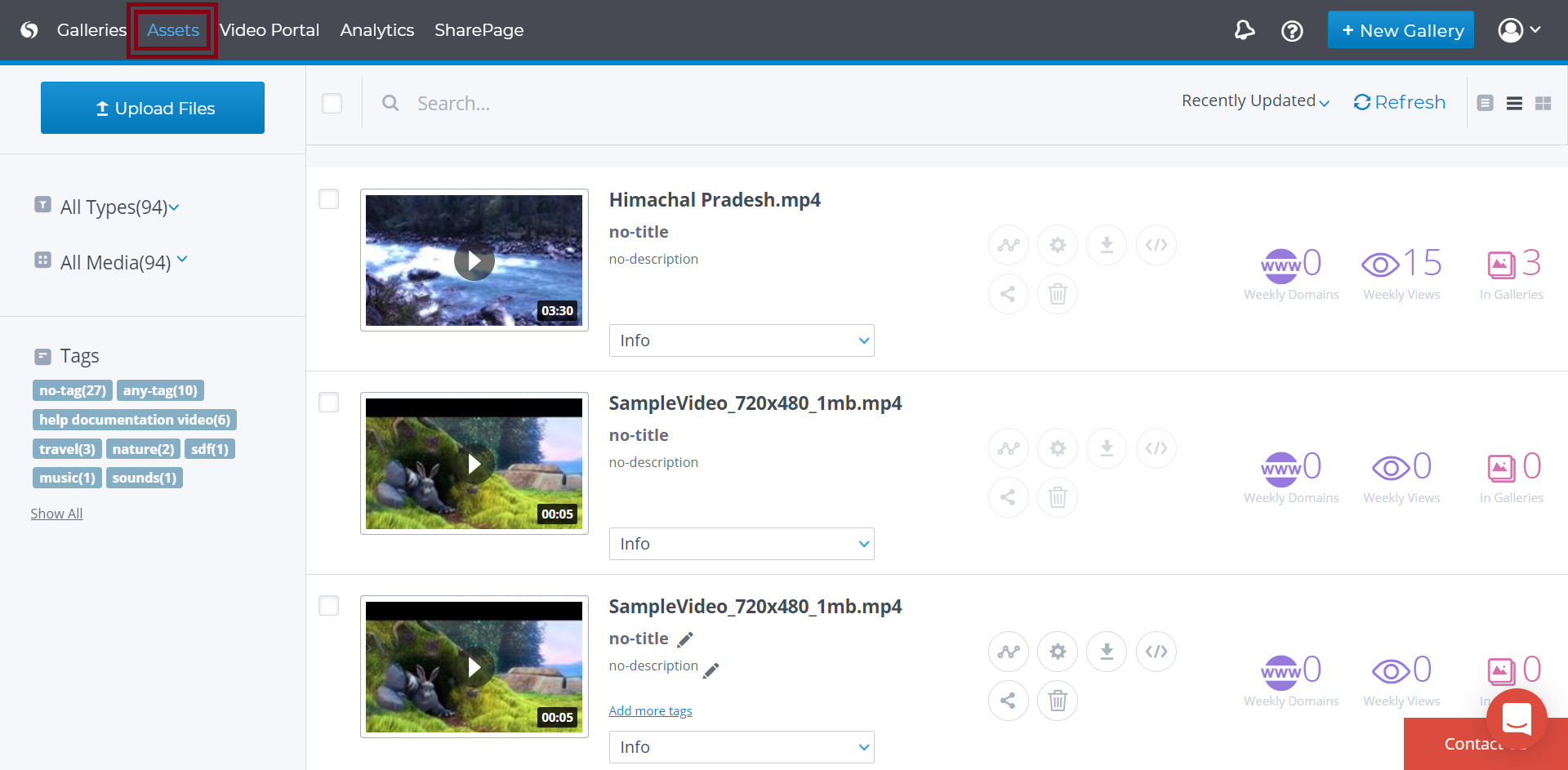Open the All Types(94) filter dropdown
Screen dimensions: 1568x770
coord(119,207)
